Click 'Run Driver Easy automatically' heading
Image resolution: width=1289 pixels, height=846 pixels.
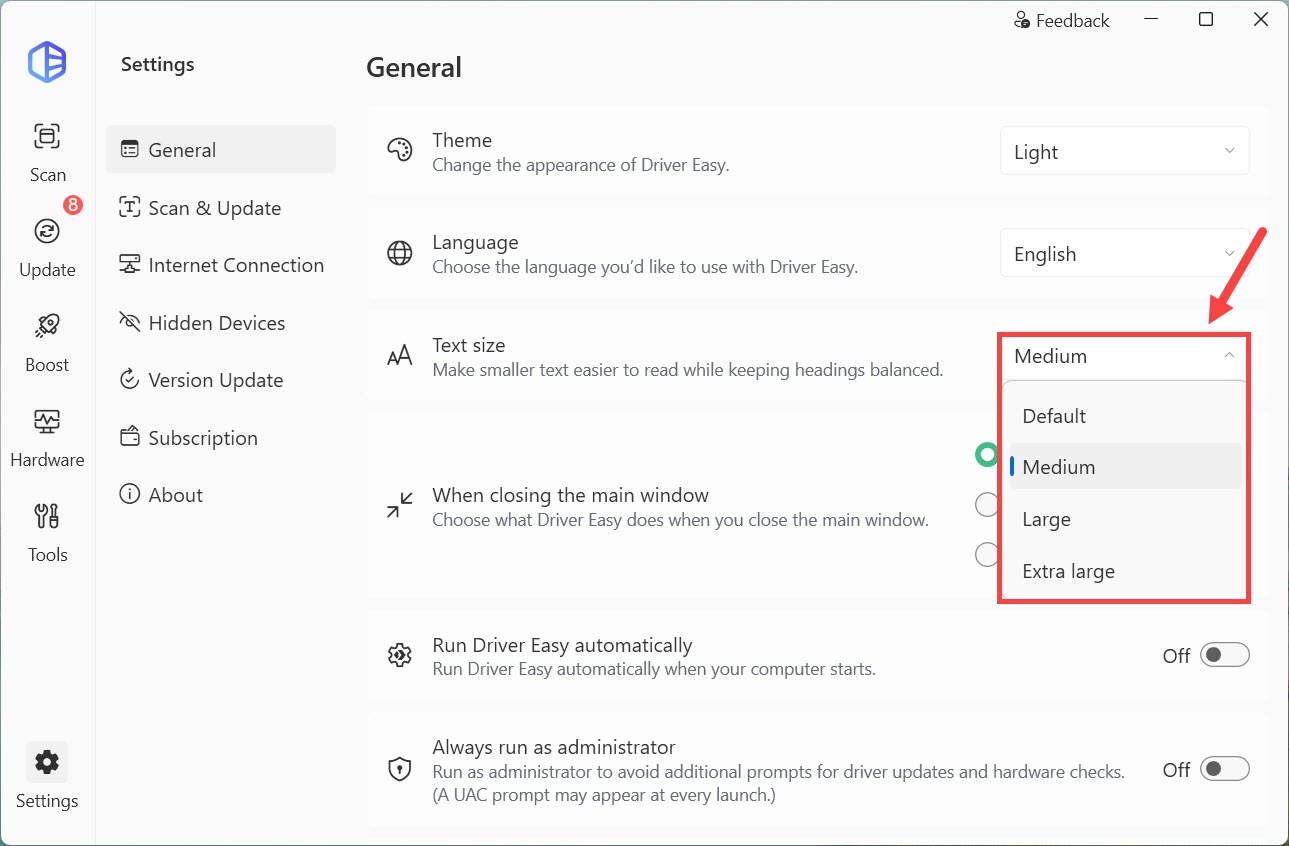[563, 645]
